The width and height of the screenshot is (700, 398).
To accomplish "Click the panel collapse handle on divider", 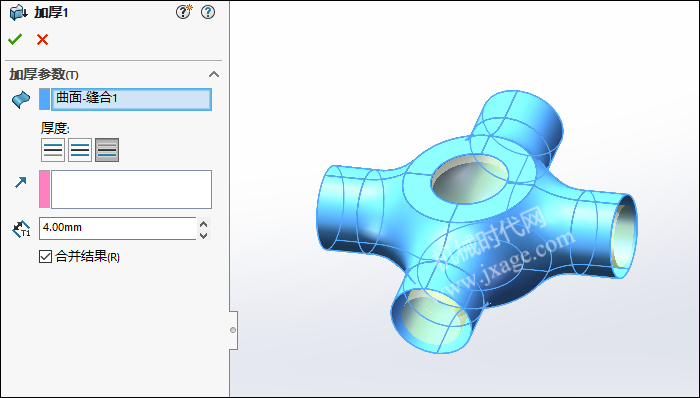I will click(x=233, y=330).
